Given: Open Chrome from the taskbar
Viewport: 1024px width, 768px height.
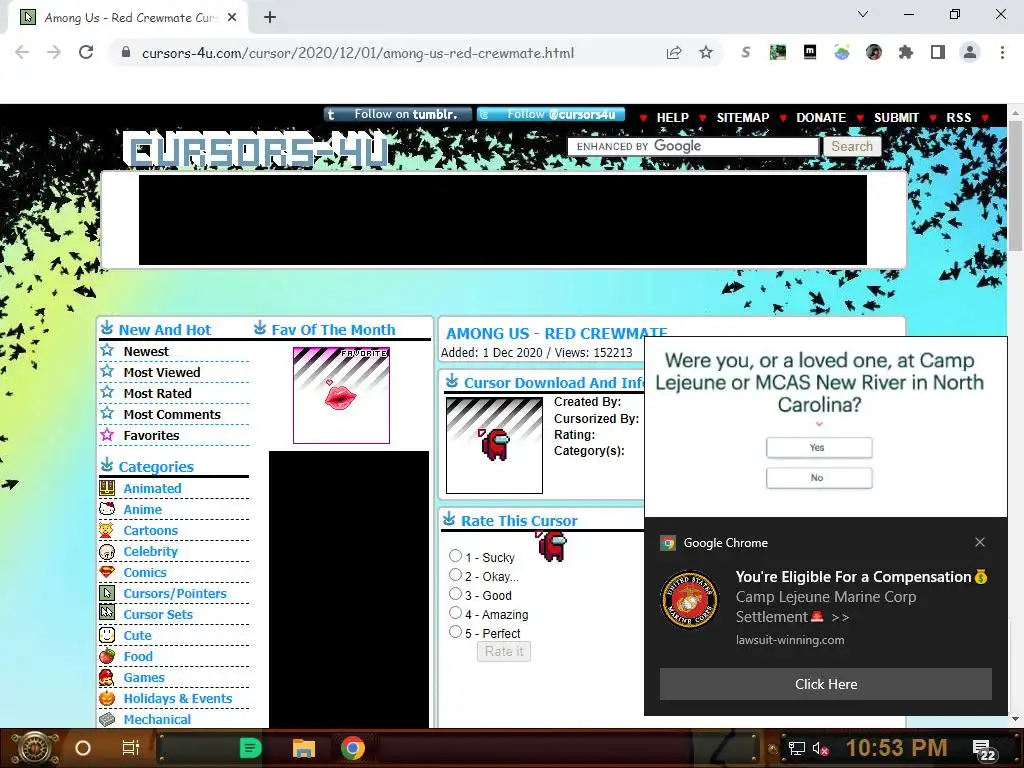Looking at the screenshot, I should click(x=352, y=748).
